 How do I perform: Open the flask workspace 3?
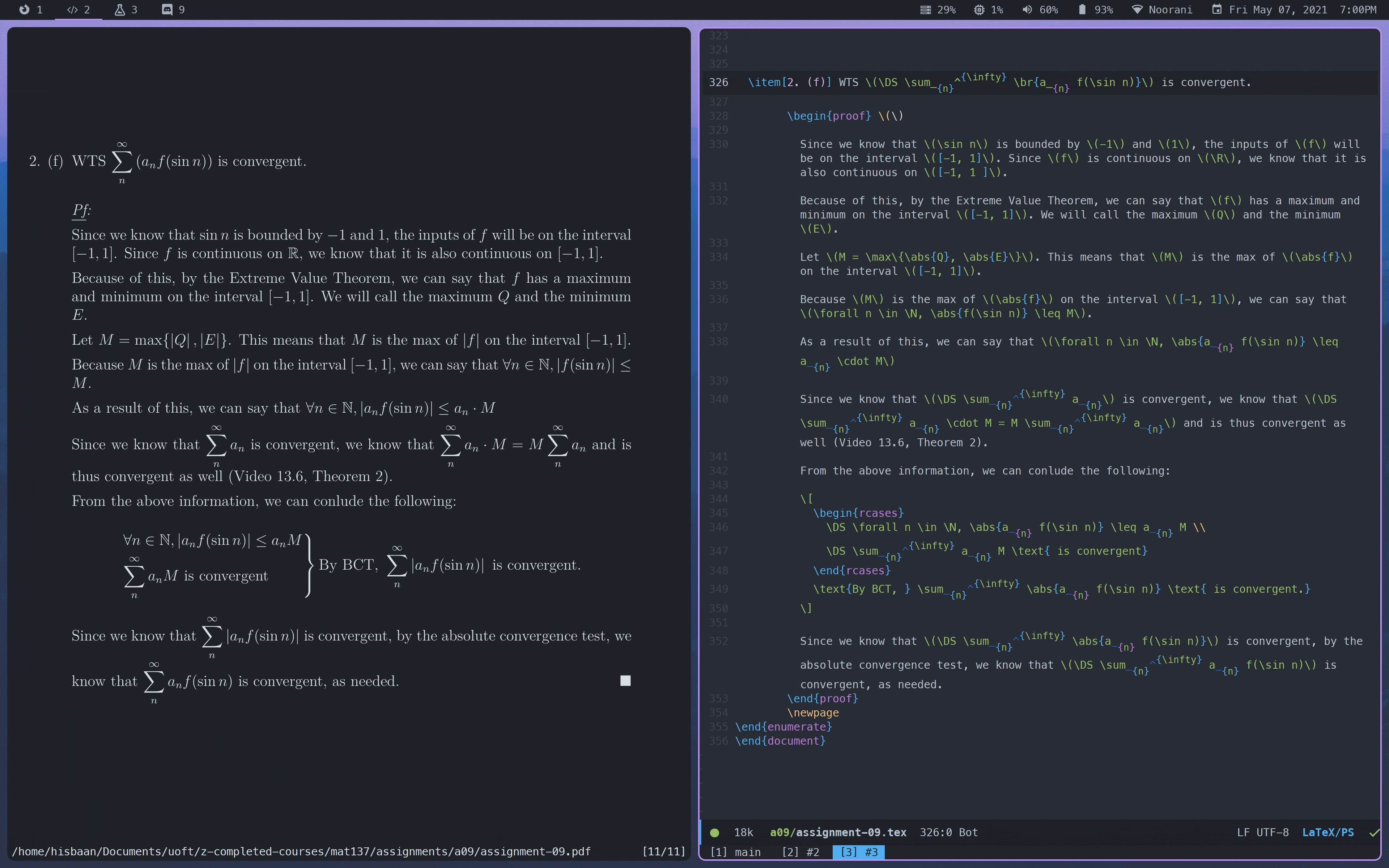coord(120,10)
